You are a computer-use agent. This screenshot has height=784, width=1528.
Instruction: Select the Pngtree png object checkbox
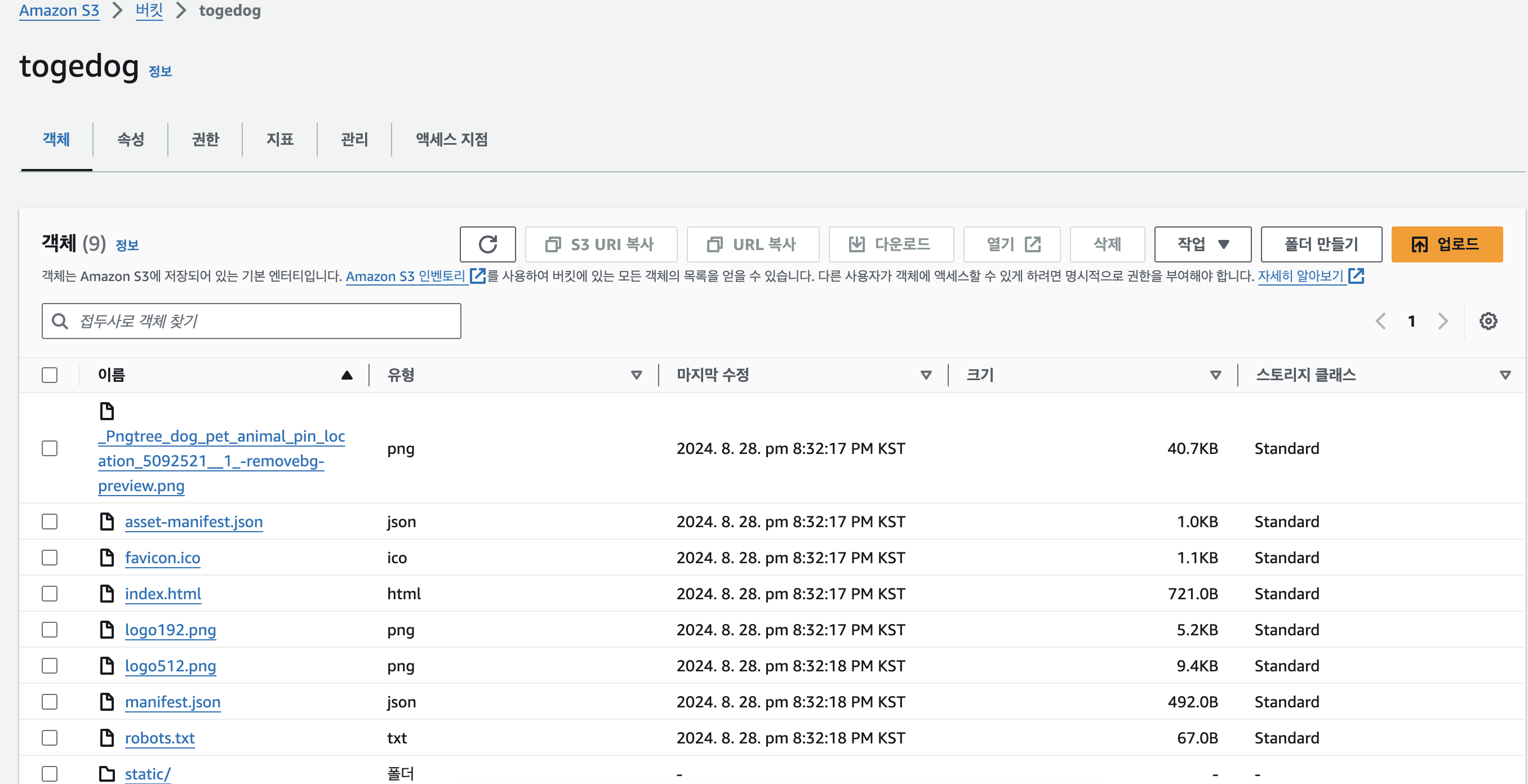pos(50,448)
